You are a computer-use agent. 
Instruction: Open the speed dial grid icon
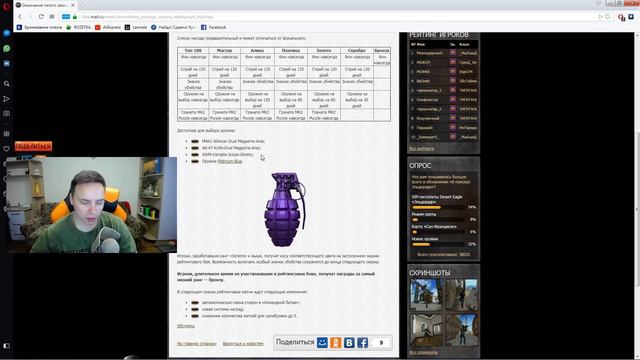[52, 17]
